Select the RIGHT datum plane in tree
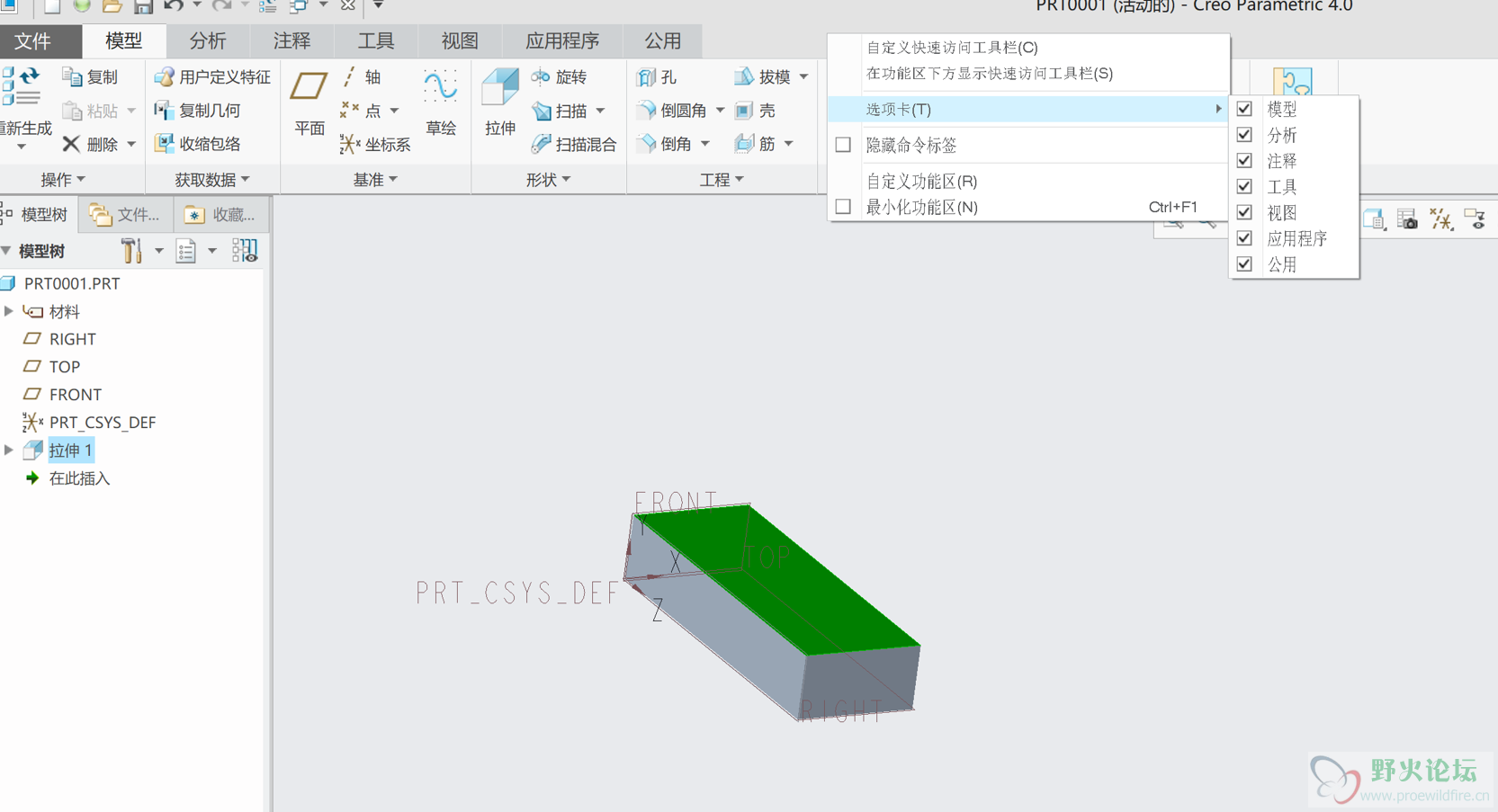This screenshot has width=1498, height=812. coord(73,339)
